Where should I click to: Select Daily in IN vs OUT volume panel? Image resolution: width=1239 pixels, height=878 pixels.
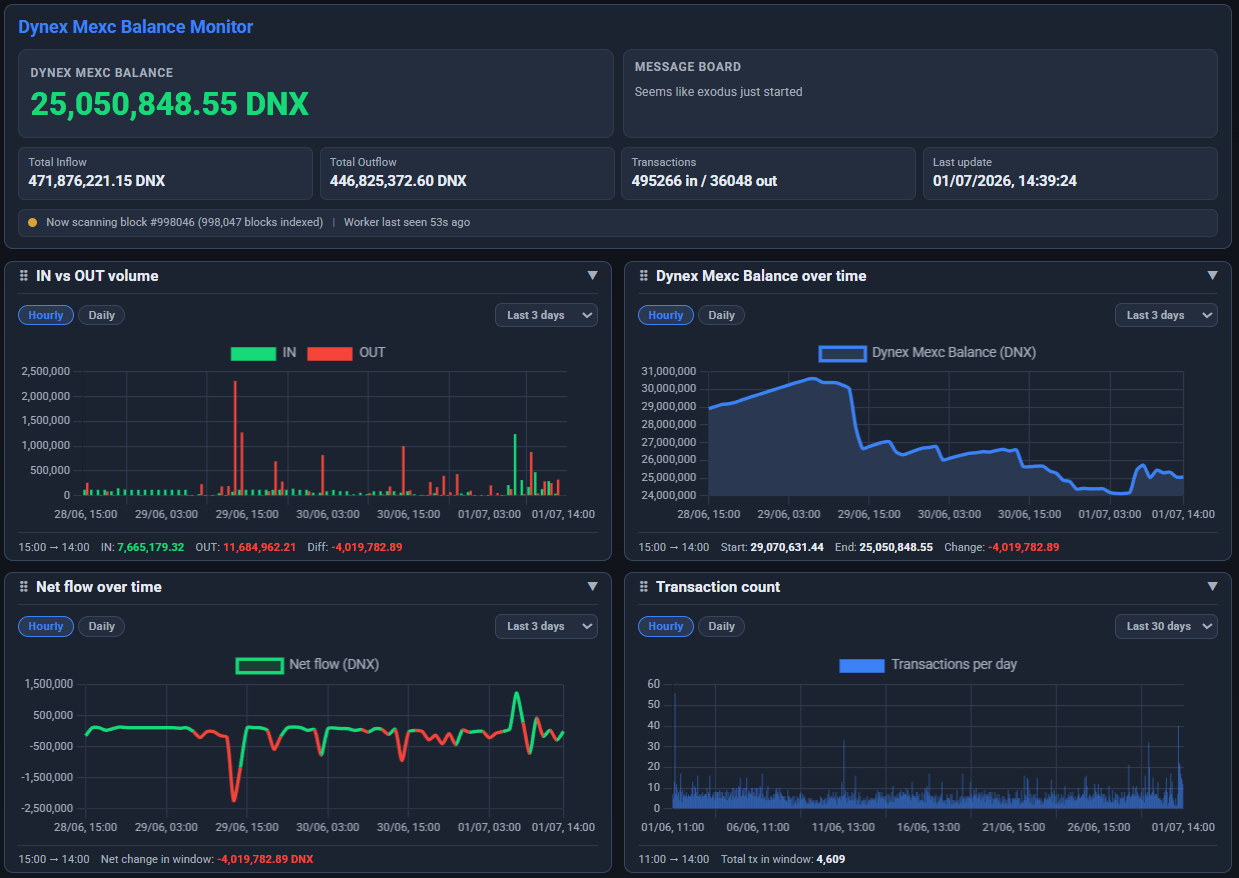102,315
